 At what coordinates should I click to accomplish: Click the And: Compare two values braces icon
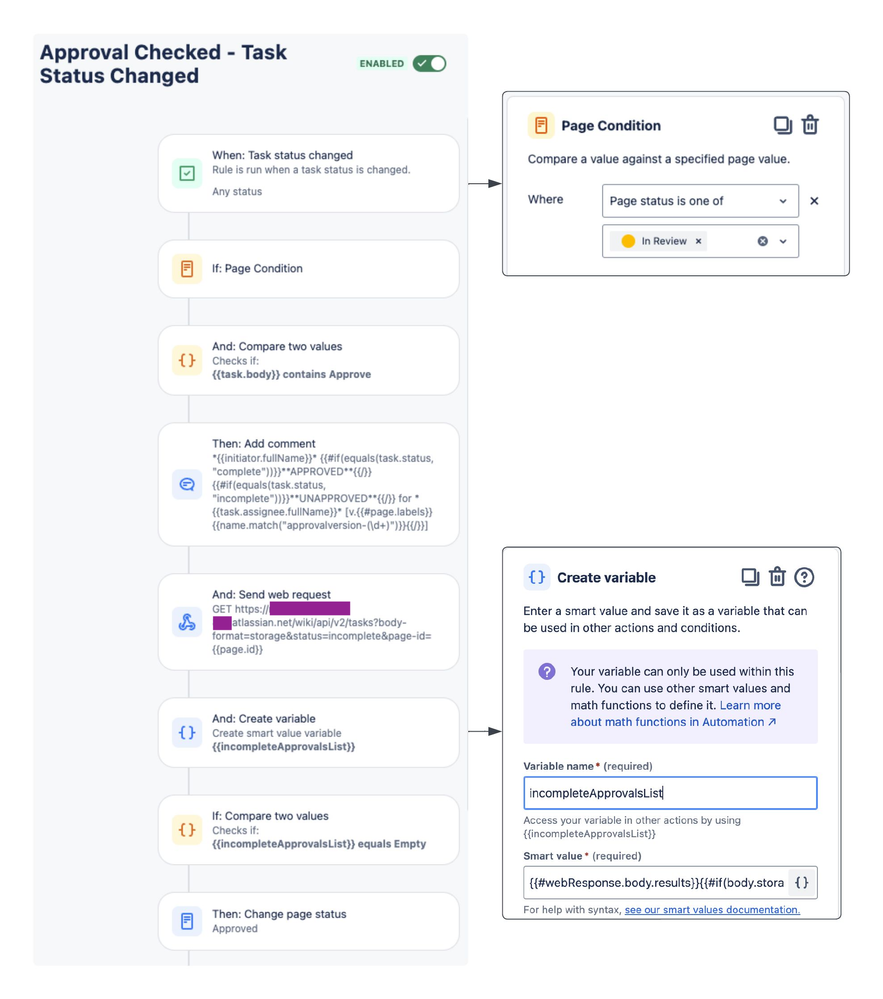click(187, 361)
